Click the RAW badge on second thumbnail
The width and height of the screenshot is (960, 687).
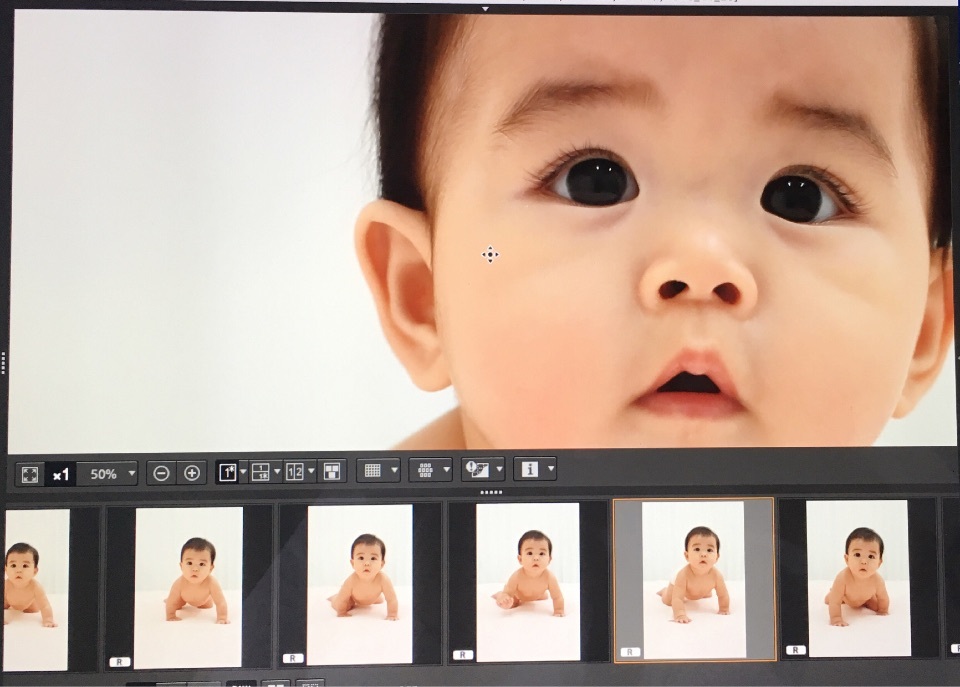[119, 661]
